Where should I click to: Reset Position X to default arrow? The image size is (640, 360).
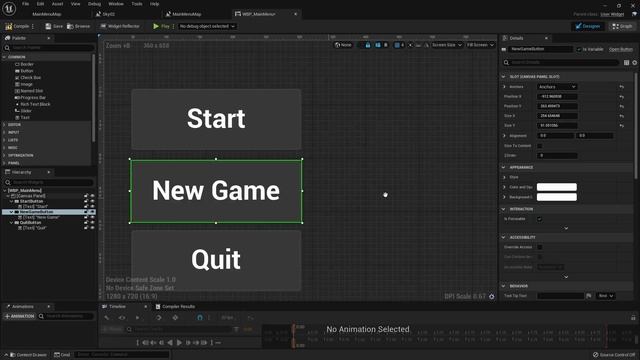point(621,97)
